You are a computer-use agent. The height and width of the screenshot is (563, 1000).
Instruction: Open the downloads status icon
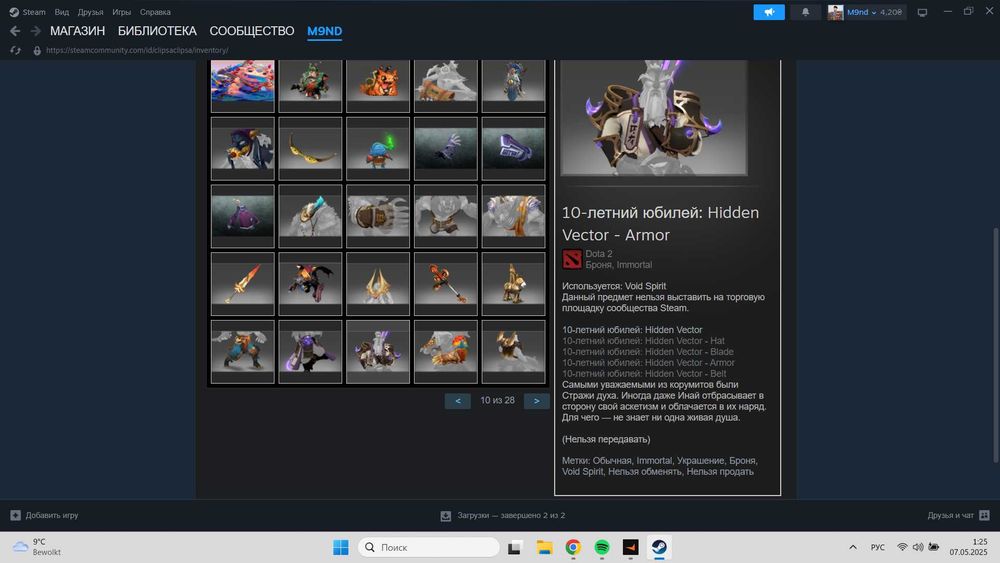446,516
